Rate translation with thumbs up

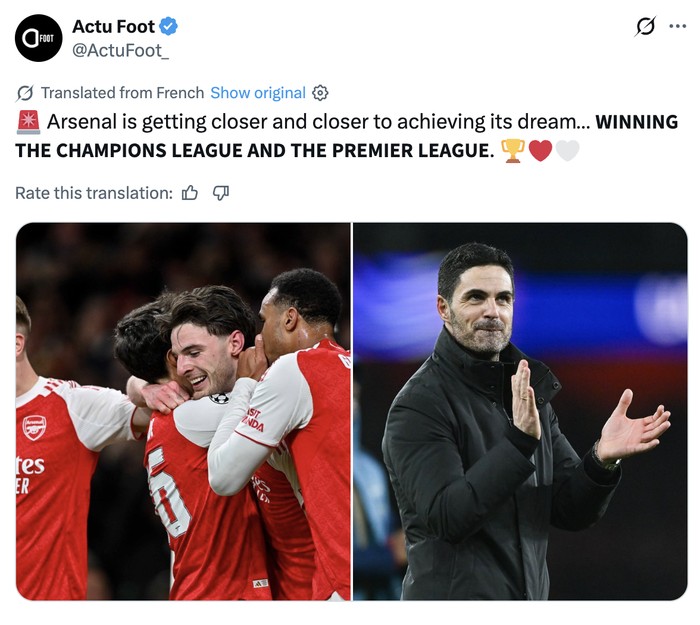point(190,193)
